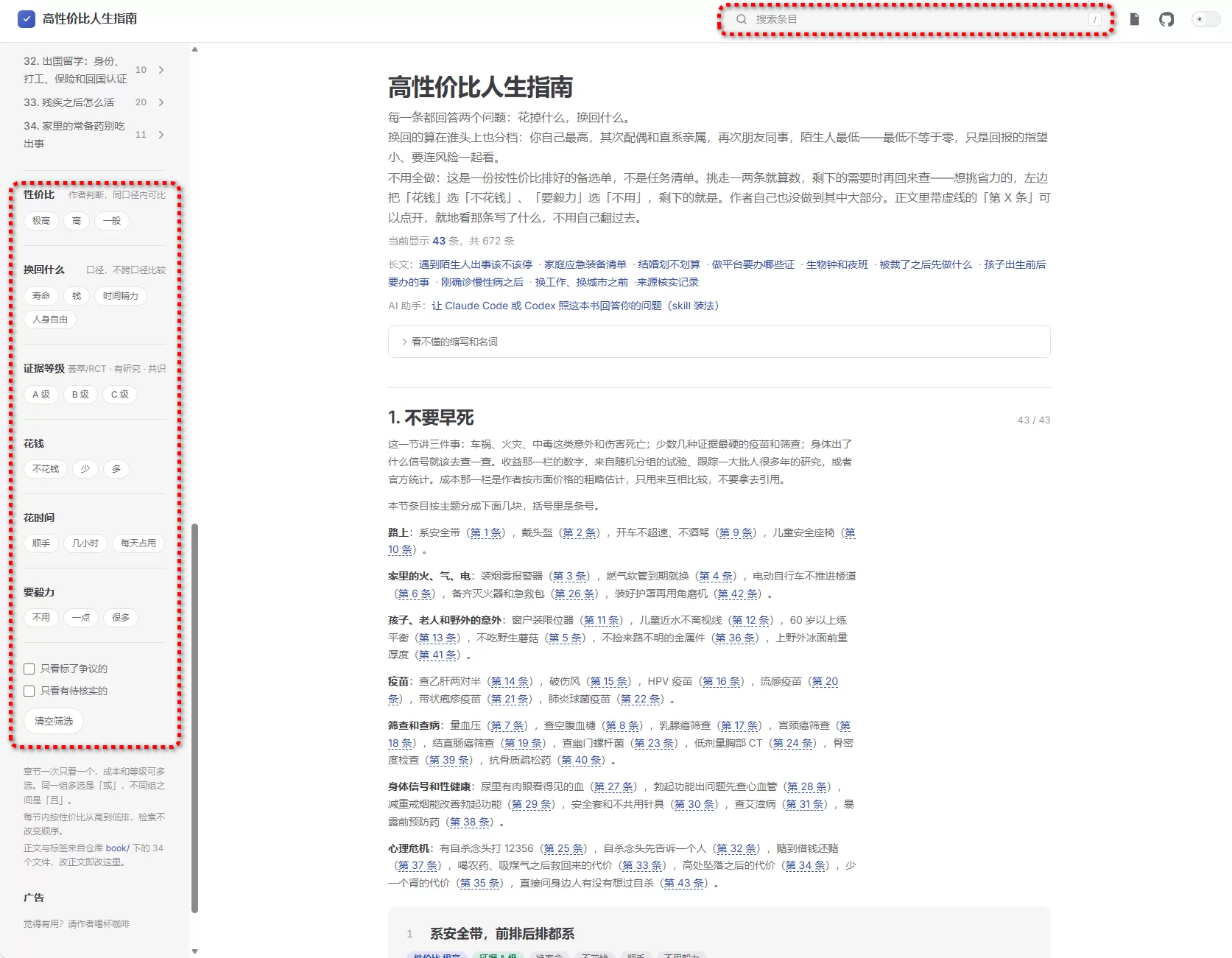This screenshot has height=958, width=1232.
Task: Jump to 第 25 条 reference link
Action: [563, 848]
